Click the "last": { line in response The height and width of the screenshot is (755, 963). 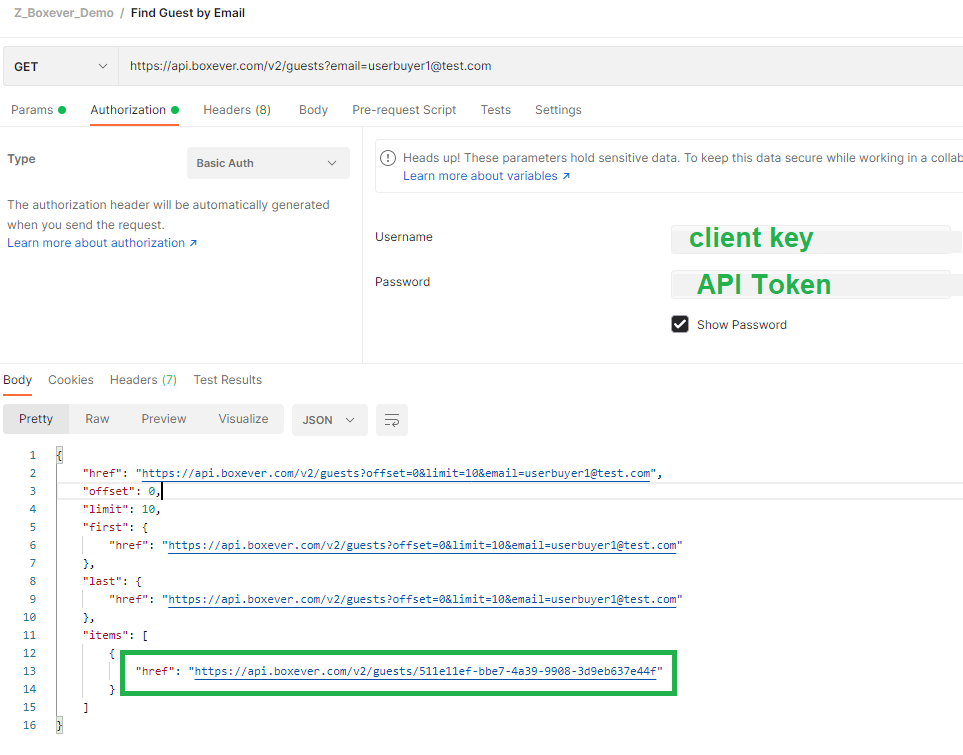[112, 581]
